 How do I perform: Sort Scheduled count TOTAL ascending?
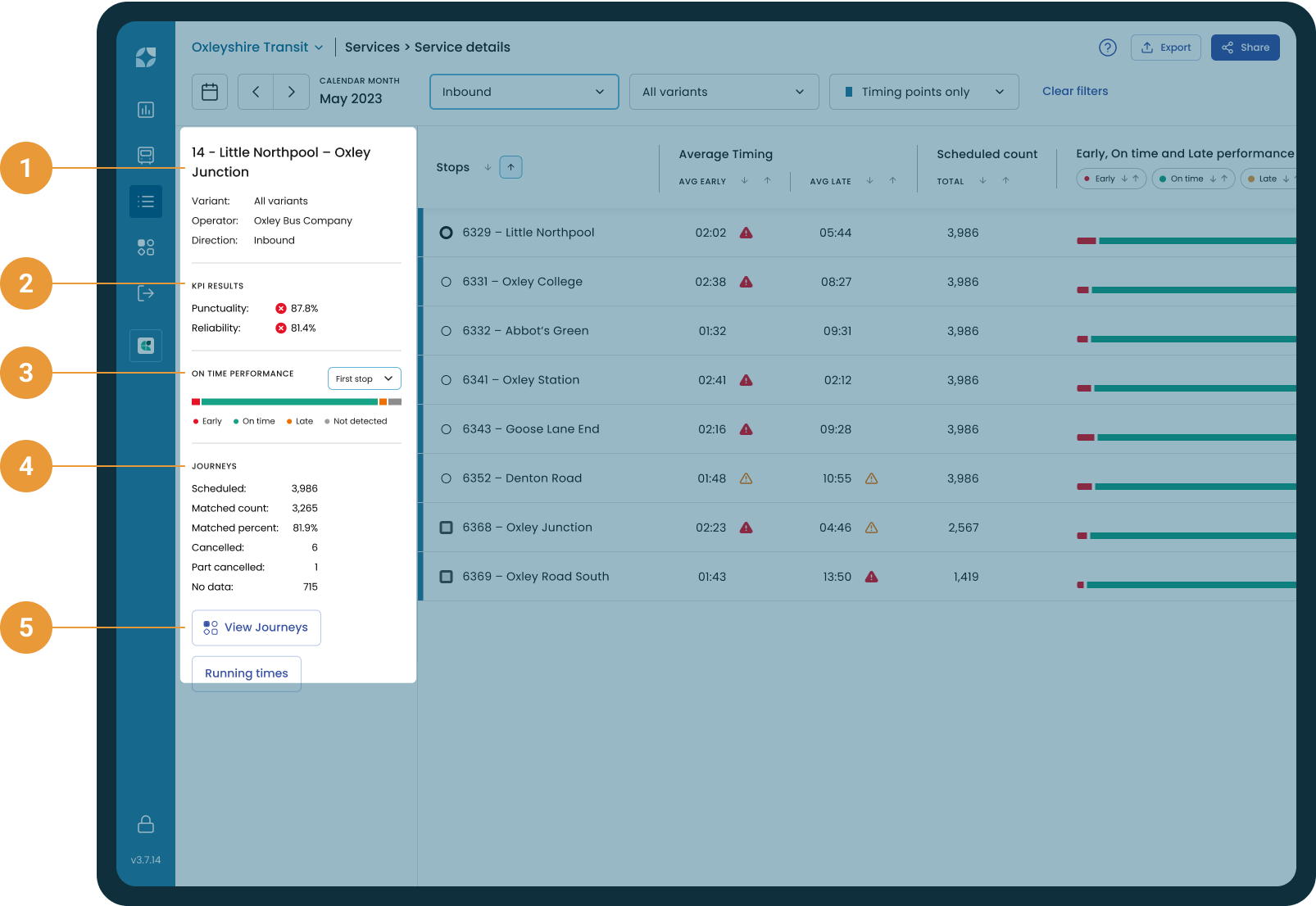(x=1005, y=181)
